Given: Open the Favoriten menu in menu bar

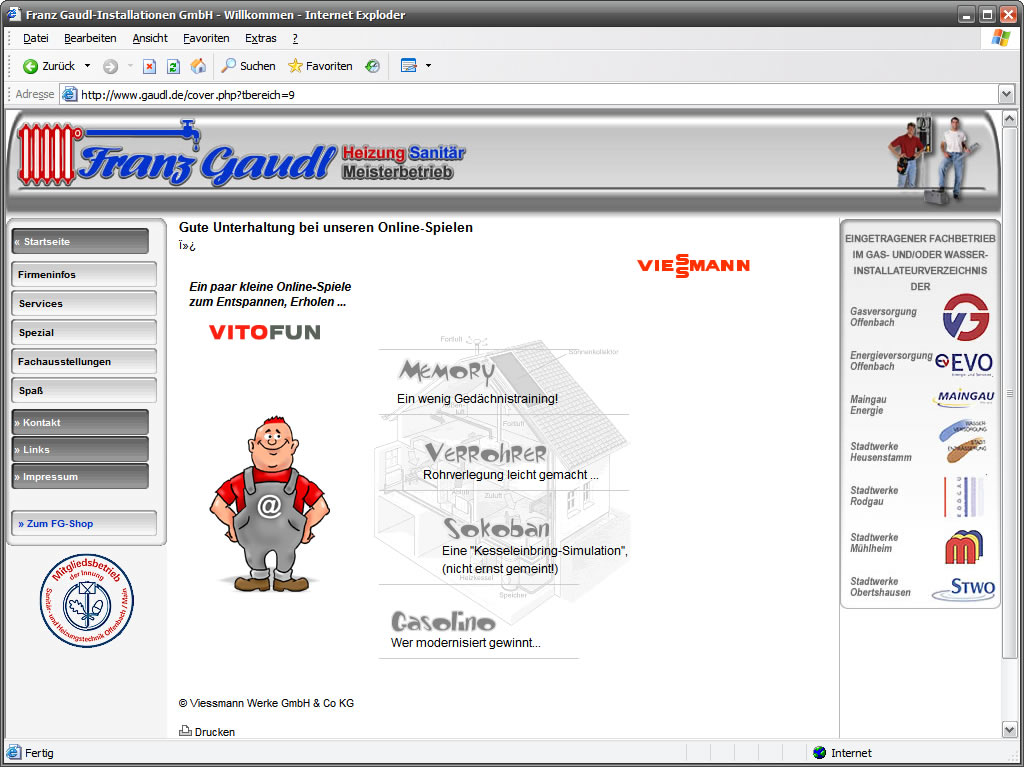Looking at the screenshot, I should [x=206, y=39].
